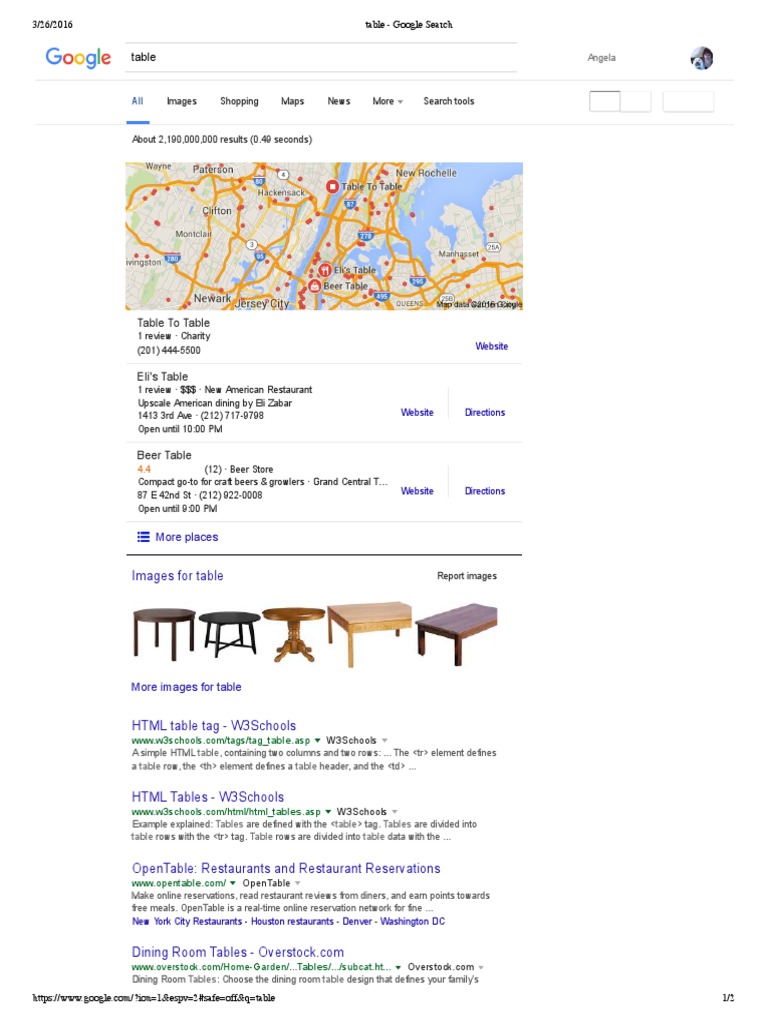
Task: Expand the green arrow beside the overstock.com URL
Action: 398,967
